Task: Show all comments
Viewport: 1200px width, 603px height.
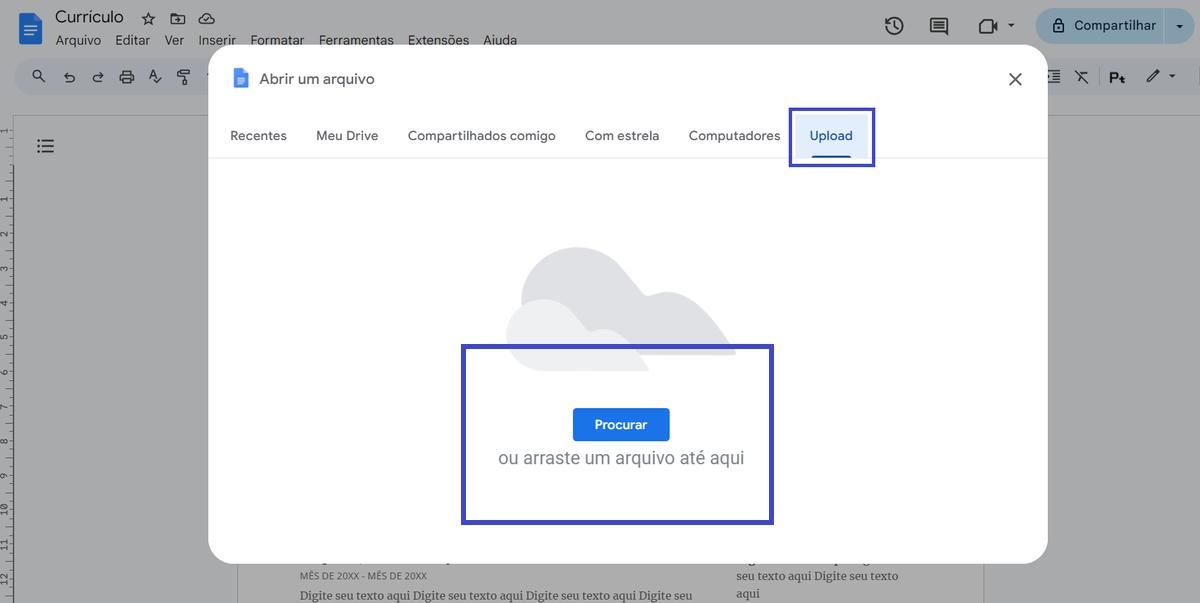Action: pos(938,26)
